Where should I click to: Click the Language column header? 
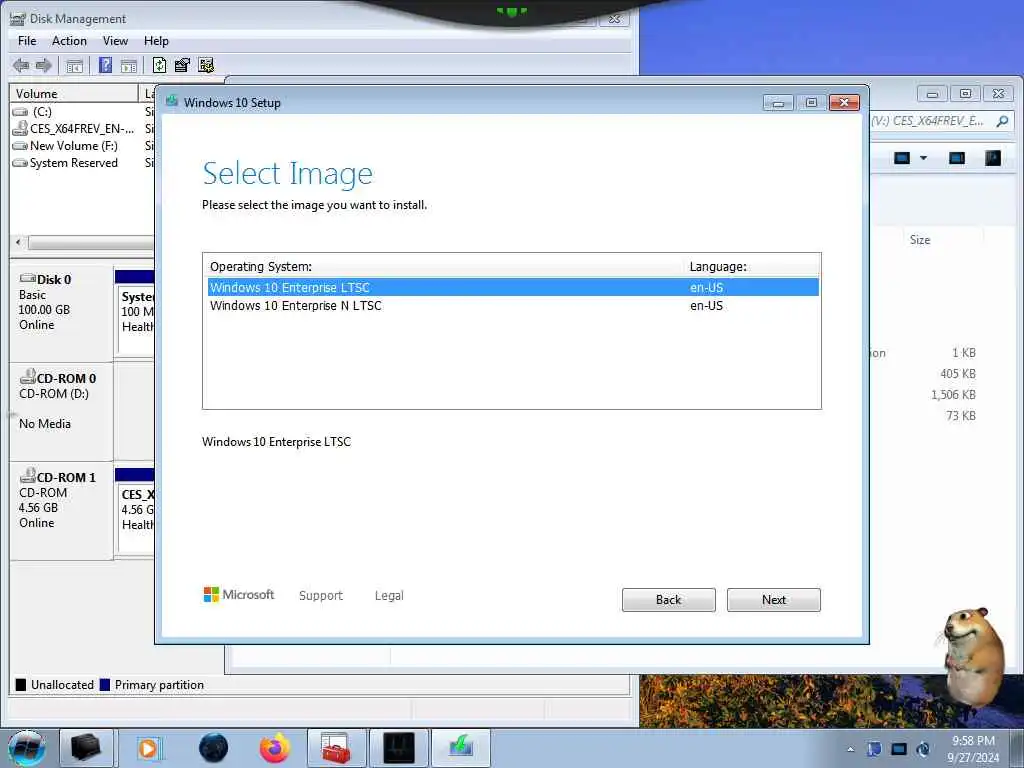718,266
